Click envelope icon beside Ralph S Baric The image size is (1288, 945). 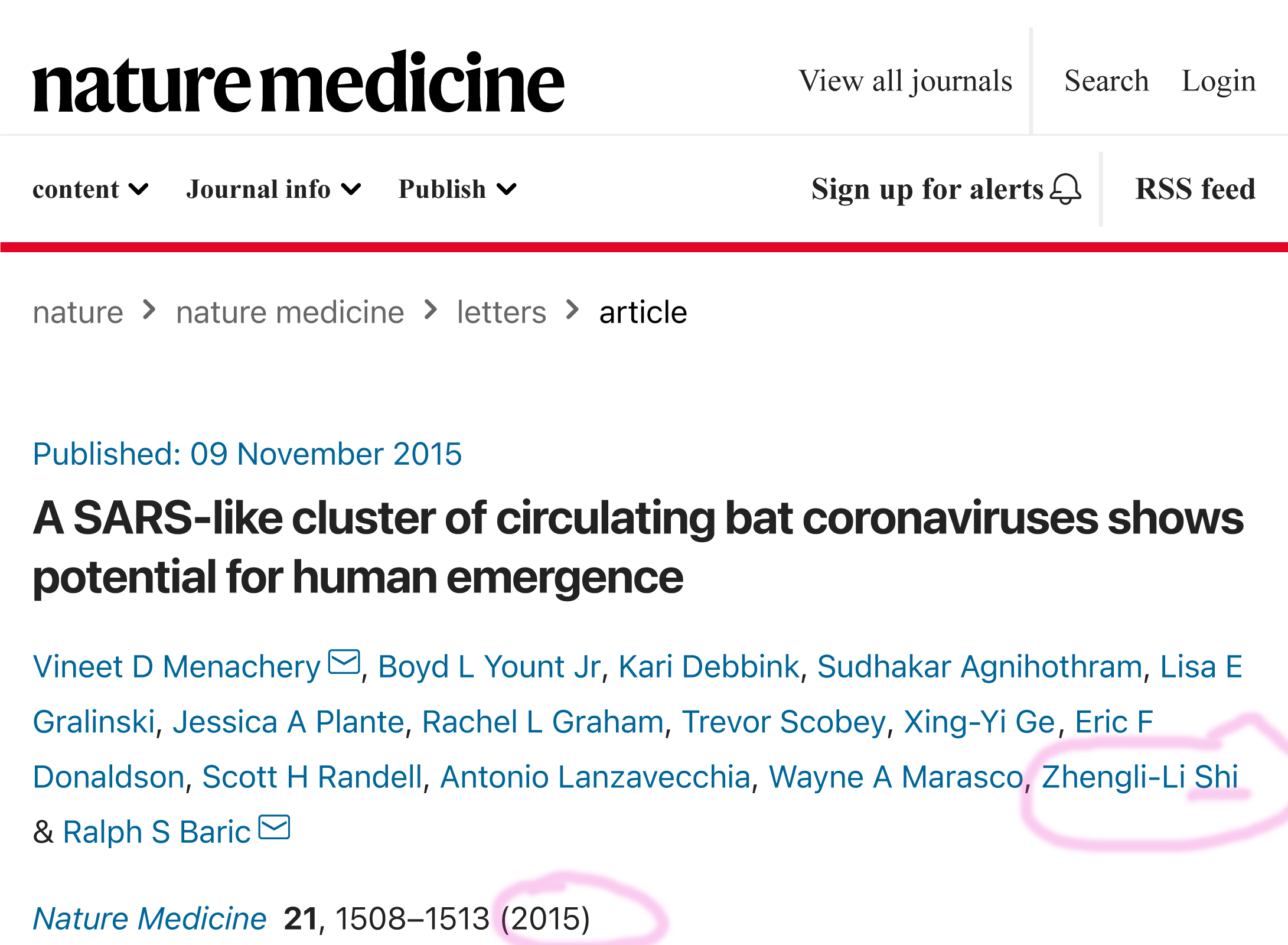[275, 827]
